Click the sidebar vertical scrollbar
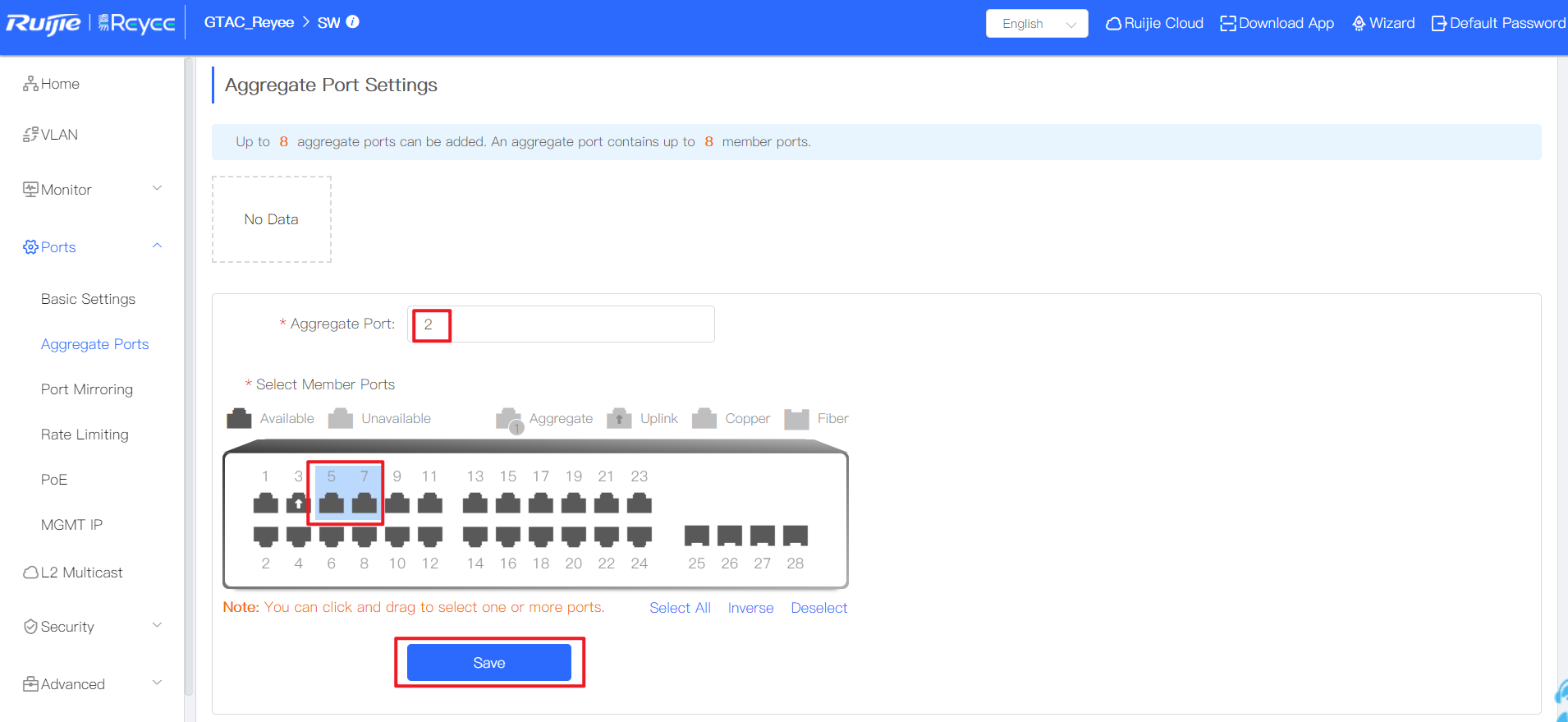The image size is (1568, 722). (x=188, y=378)
